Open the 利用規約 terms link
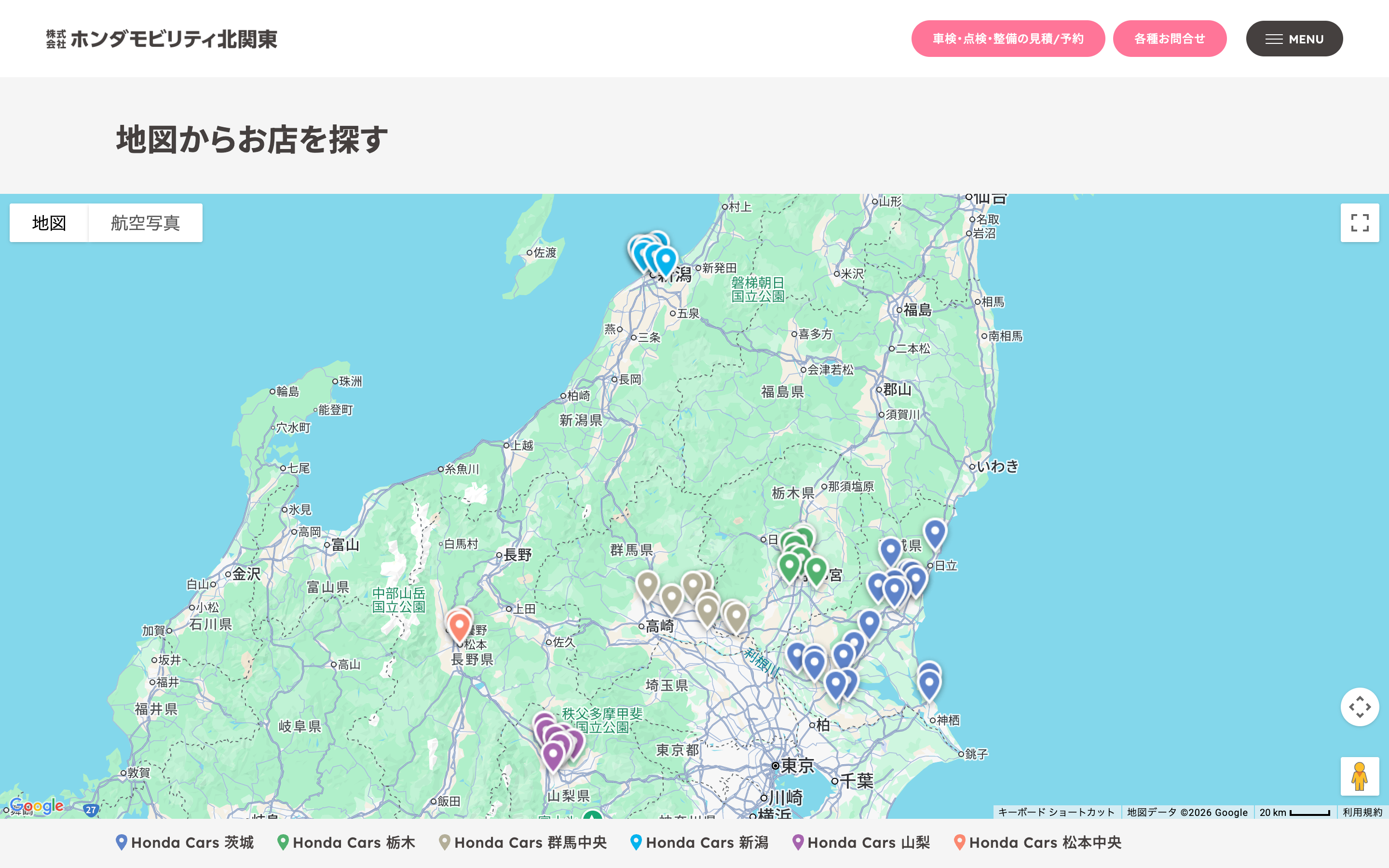The height and width of the screenshot is (868, 1389). pyautogui.click(x=1362, y=813)
